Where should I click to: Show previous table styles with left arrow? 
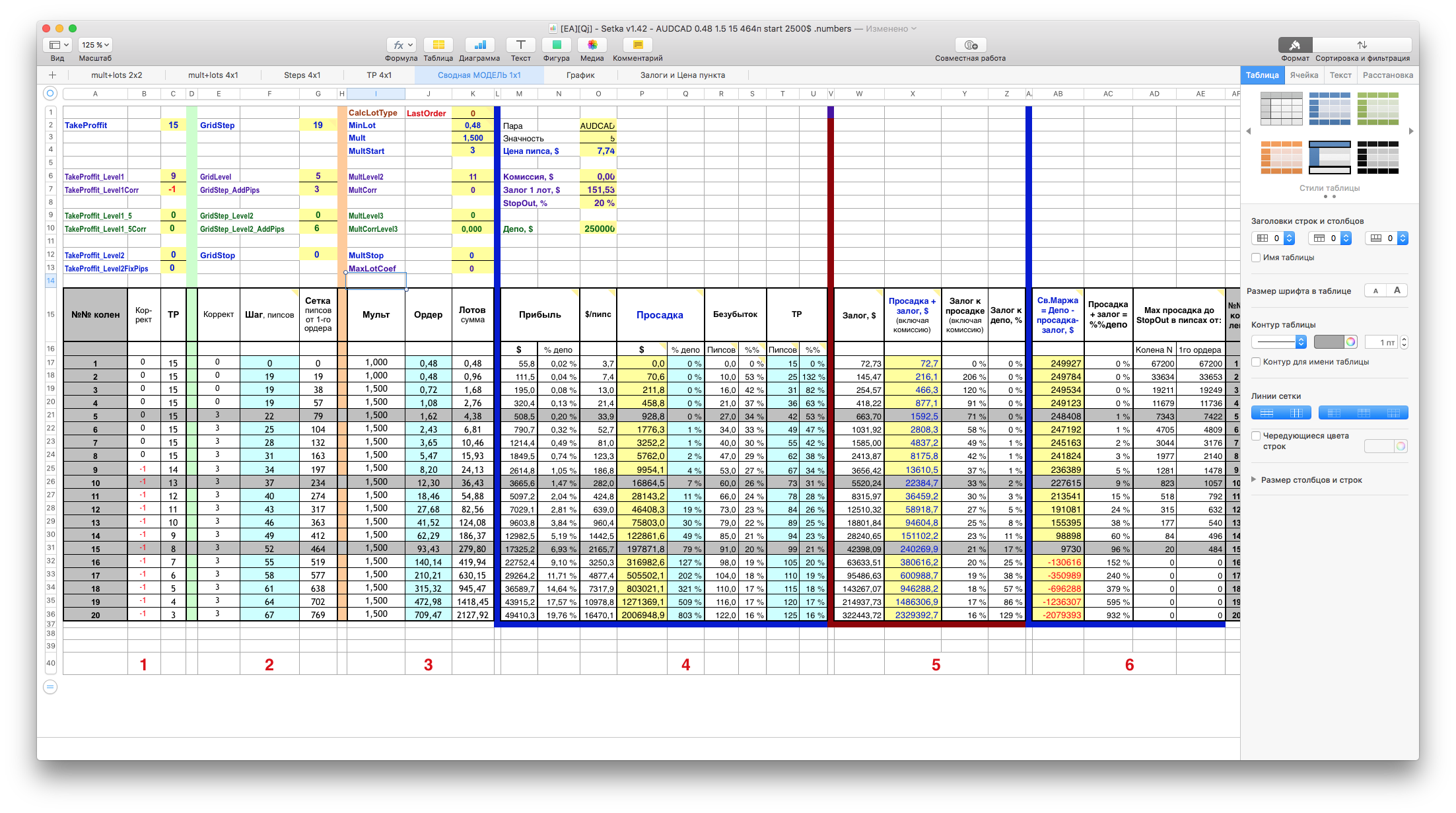coord(1249,131)
